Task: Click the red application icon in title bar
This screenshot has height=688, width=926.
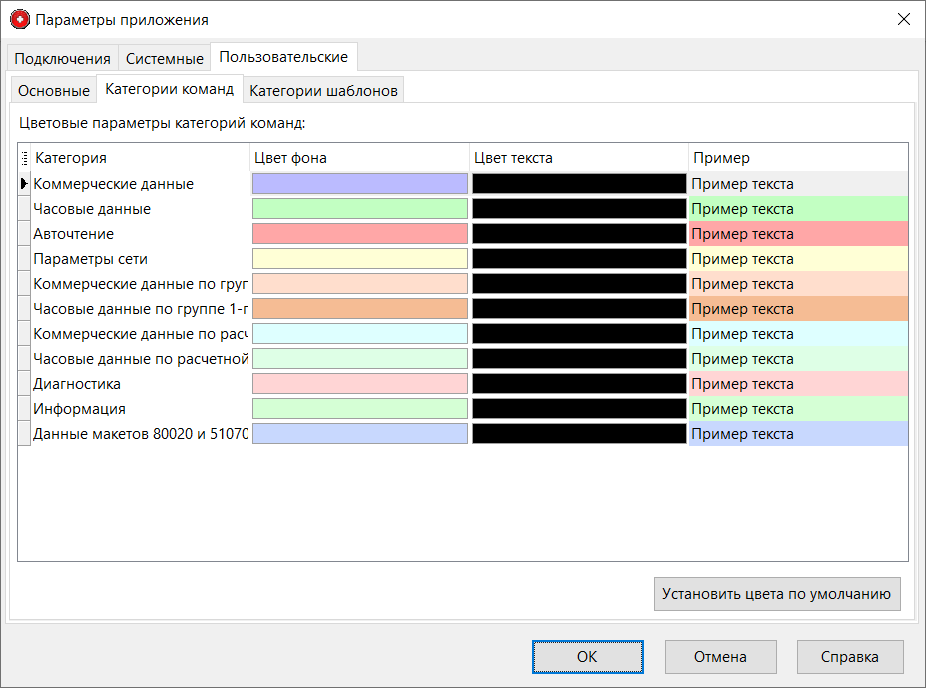Action: [x=20, y=20]
